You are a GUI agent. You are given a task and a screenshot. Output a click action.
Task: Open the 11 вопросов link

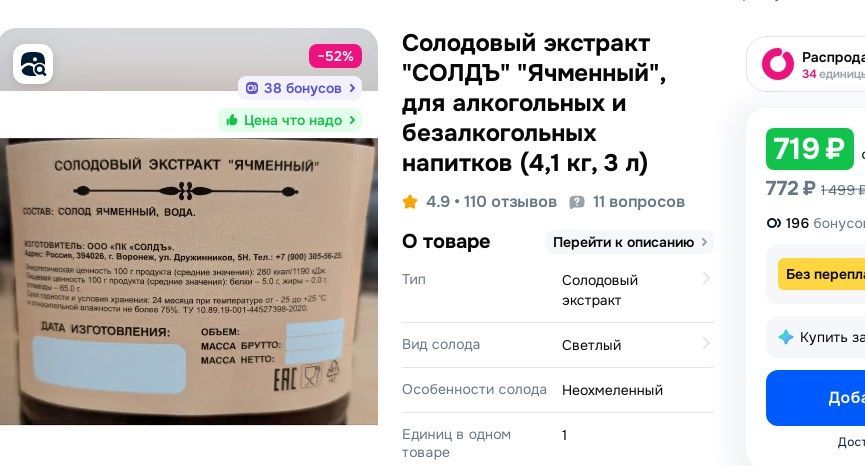[639, 202]
